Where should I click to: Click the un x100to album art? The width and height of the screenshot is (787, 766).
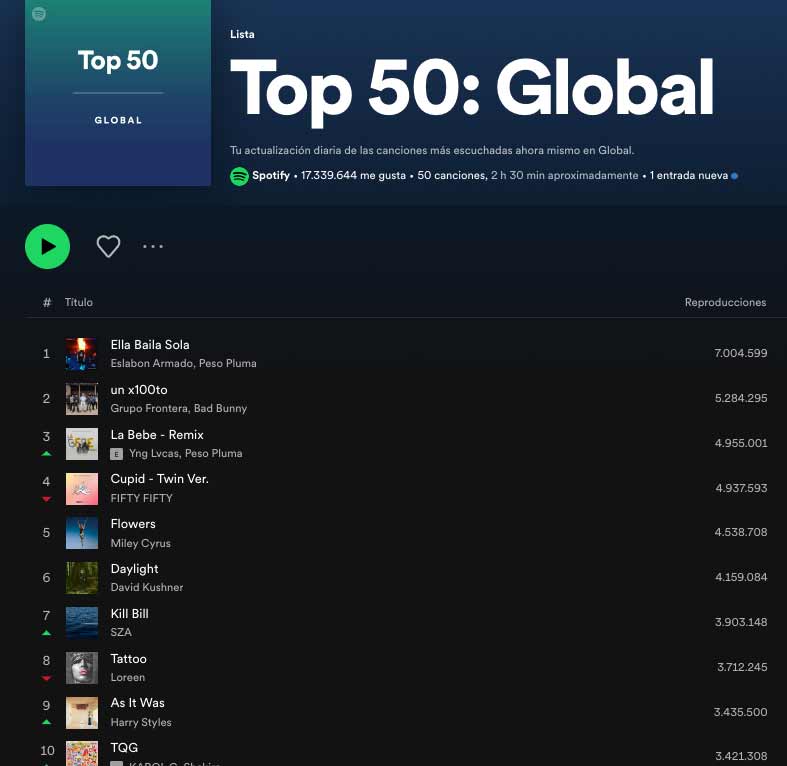[x=82, y=399]
